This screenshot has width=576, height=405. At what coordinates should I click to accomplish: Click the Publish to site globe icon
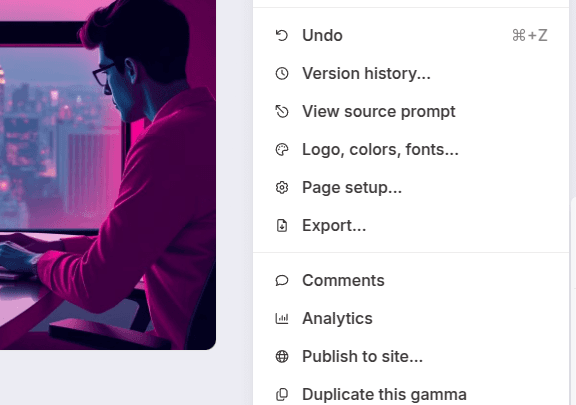(x=282, y=356)
